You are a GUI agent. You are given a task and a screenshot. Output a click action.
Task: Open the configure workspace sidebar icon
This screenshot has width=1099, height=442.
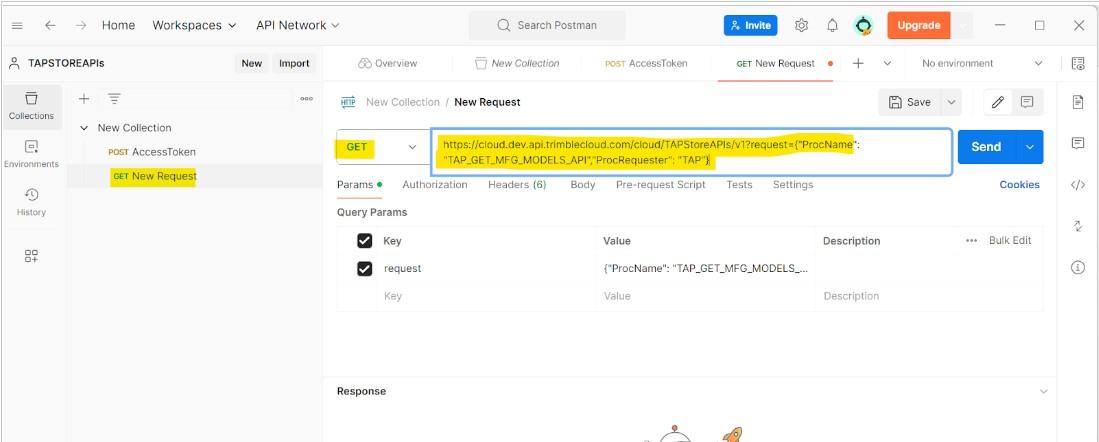pos(31,256)
